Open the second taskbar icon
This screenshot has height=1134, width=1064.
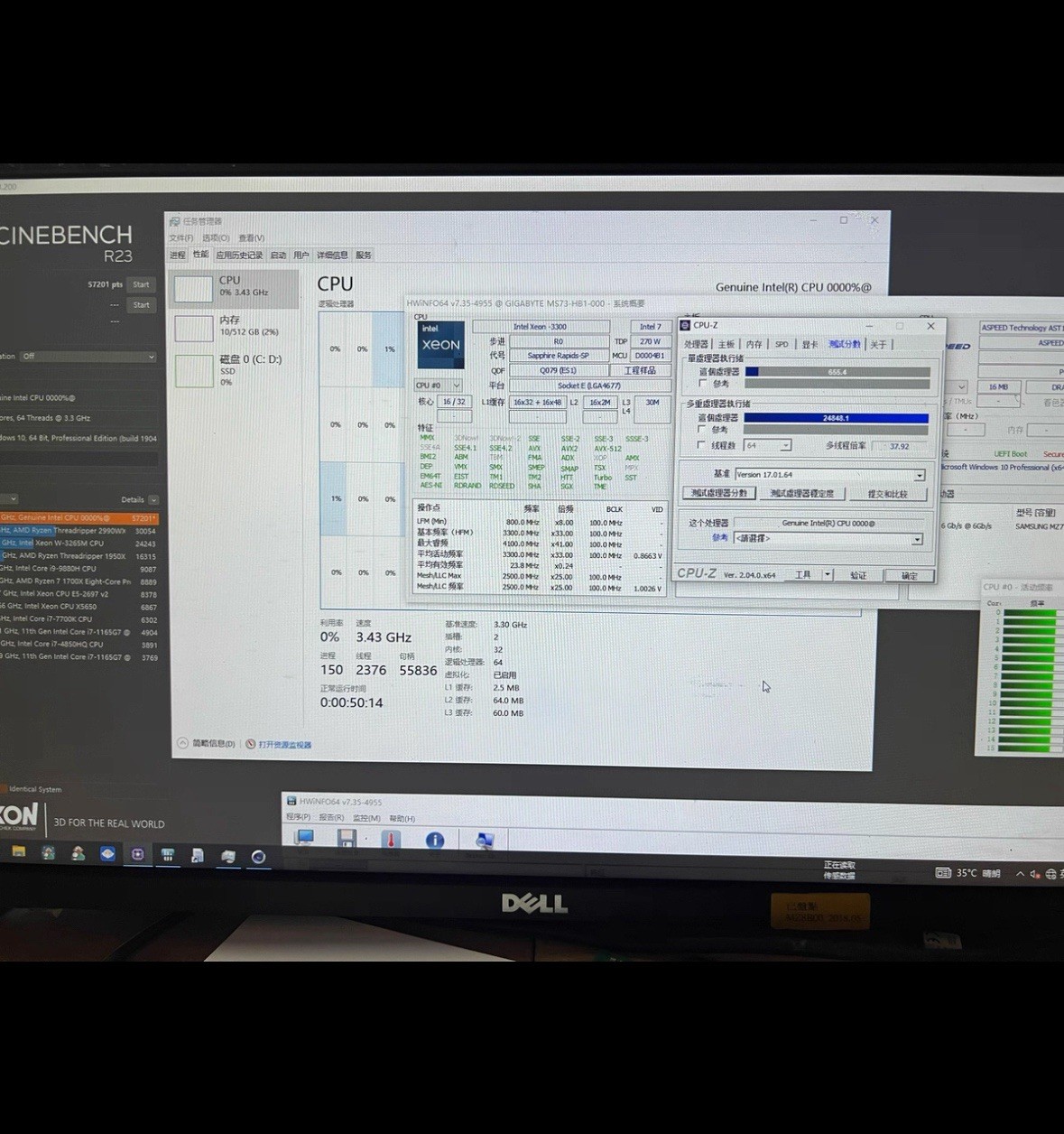click(48, 853)
